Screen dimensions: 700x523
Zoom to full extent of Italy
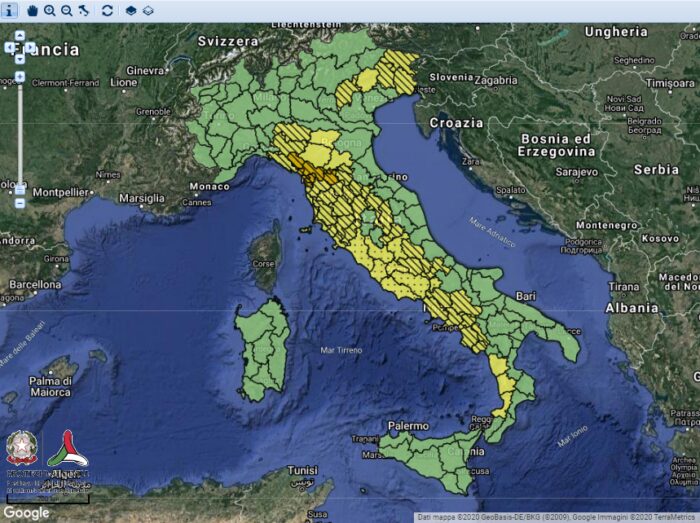[84, 10]
